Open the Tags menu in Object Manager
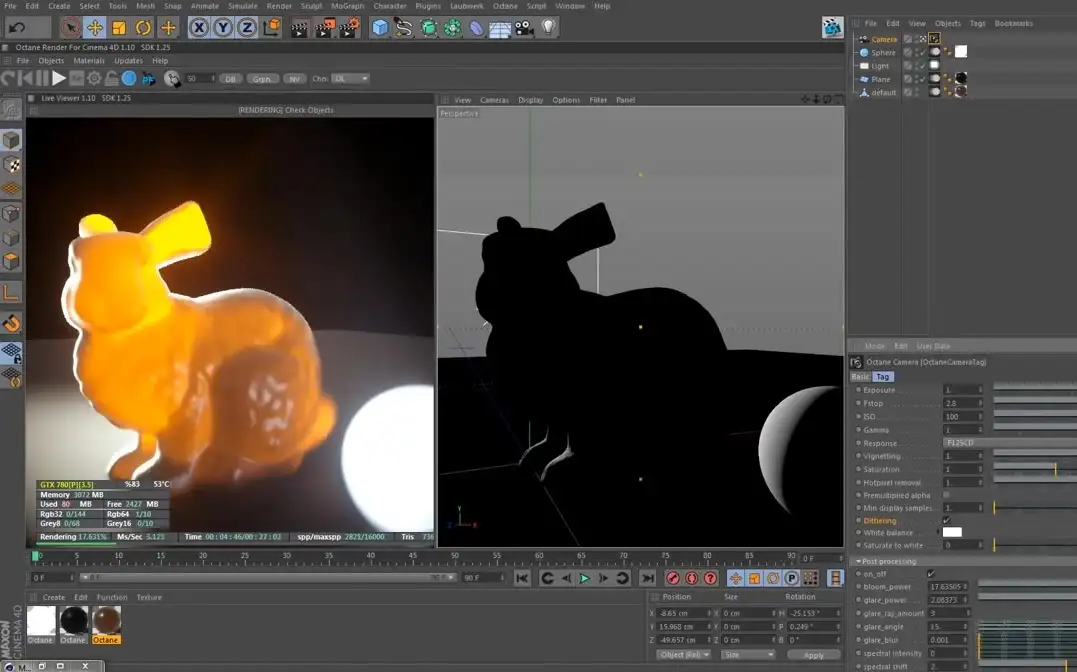Image resolution: width=1077 pixels, height=672 pixels. pyautogui.click(x=977, y=23)
